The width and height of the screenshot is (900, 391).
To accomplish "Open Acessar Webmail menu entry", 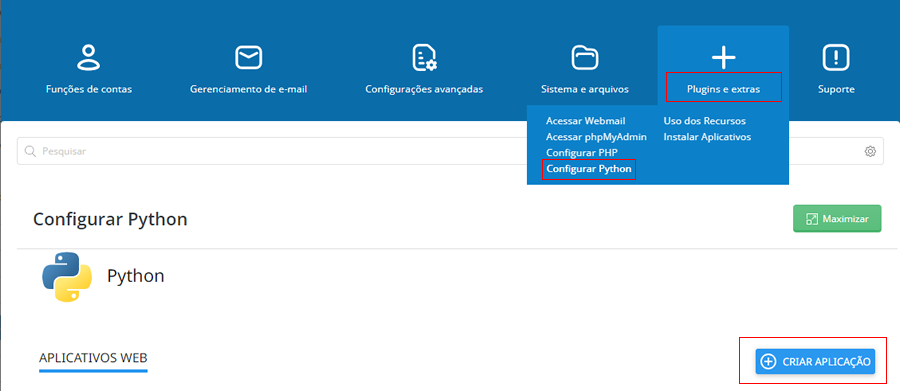I will tap(585, 121).
